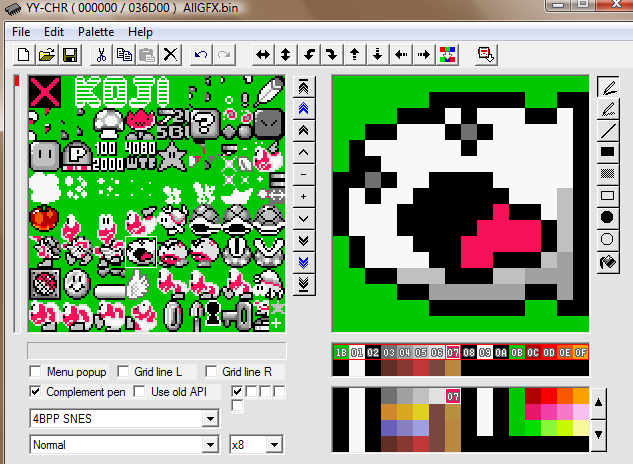Select the hollow rectangle tool
Image resolution: width=633 pixels, height=464 pixels.
(608, 196)
